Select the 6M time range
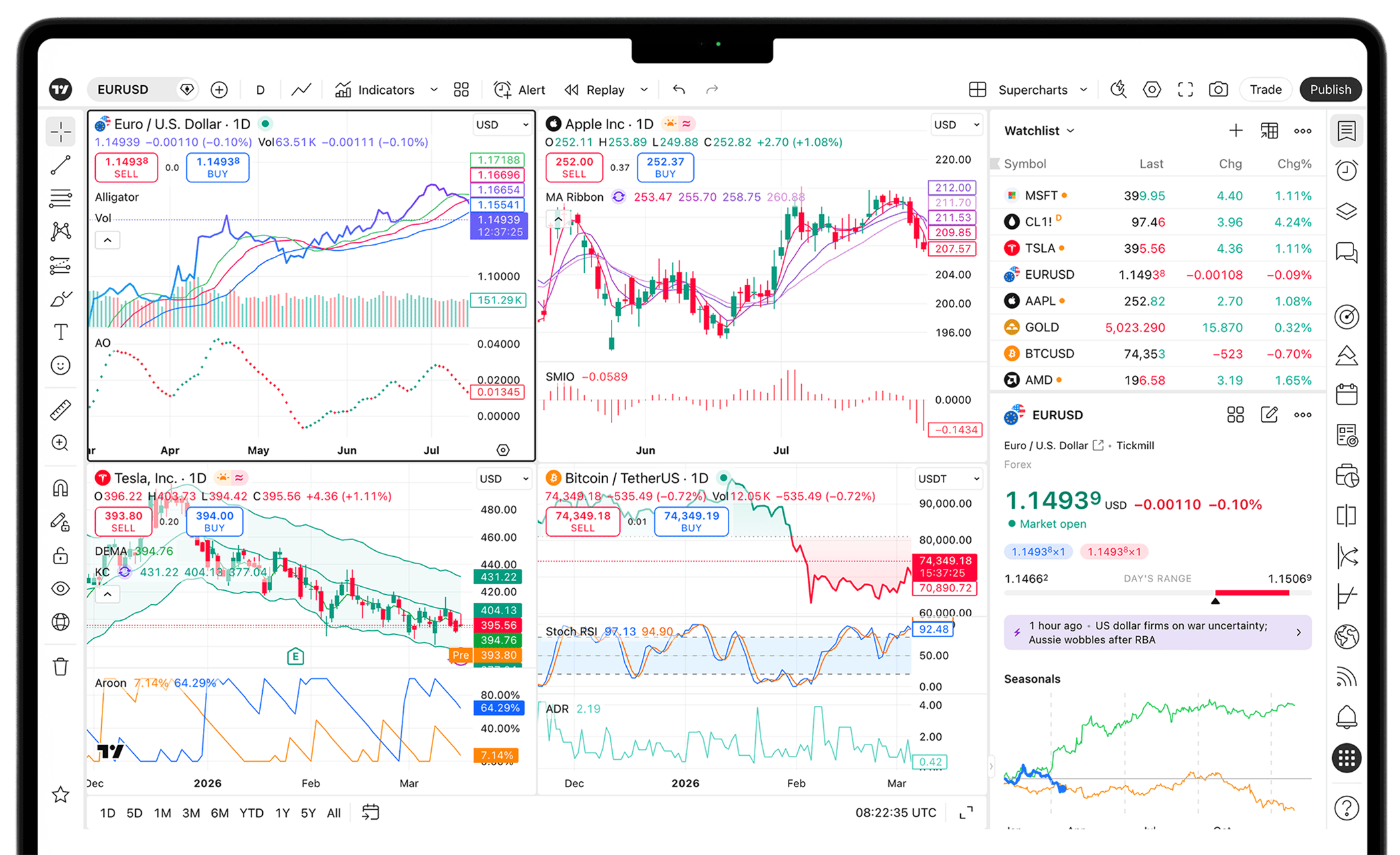Screen dimensions: 1400x855 point(220,813)
